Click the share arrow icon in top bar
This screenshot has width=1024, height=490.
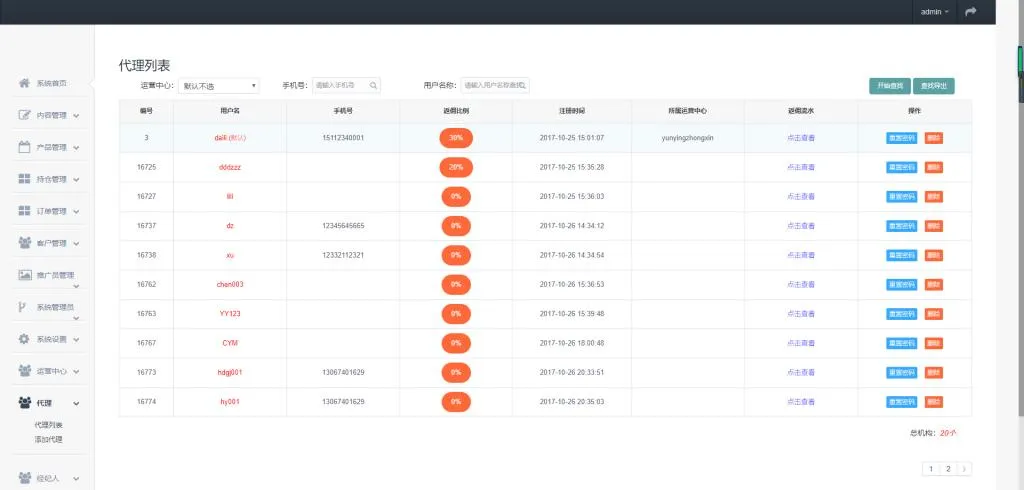[971, 12]
